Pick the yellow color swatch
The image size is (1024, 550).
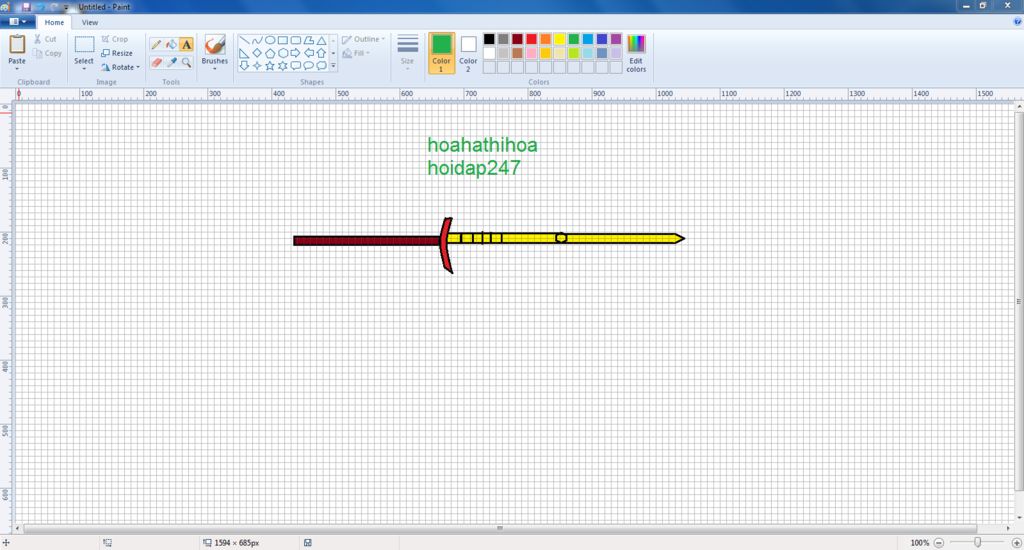click(x=560, y=39)
